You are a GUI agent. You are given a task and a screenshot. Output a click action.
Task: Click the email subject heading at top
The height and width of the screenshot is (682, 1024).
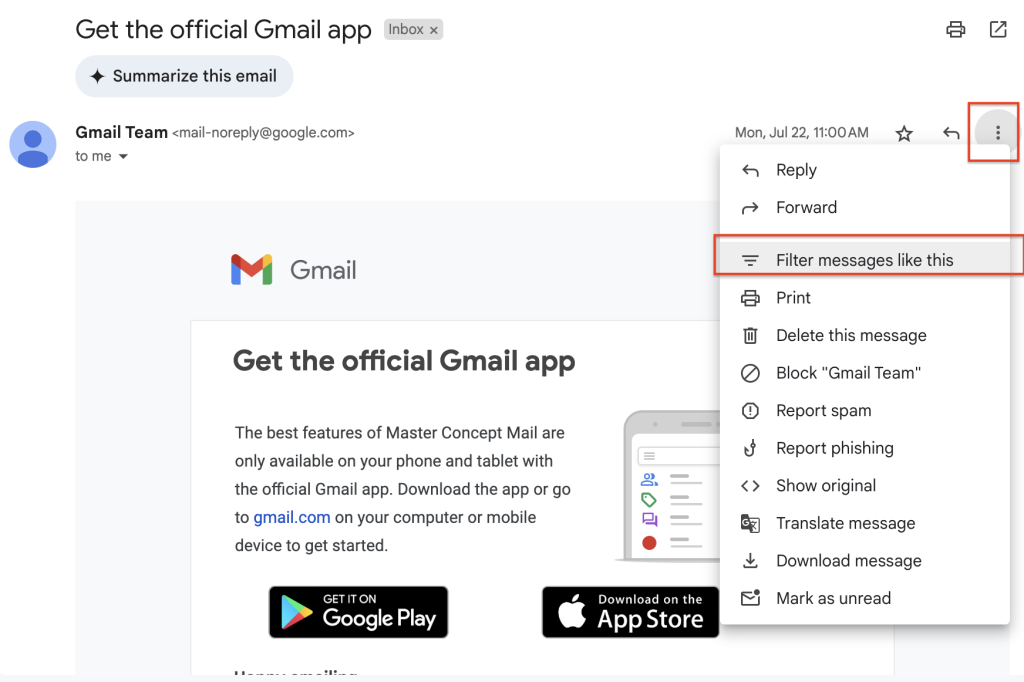tap(223, 30)
